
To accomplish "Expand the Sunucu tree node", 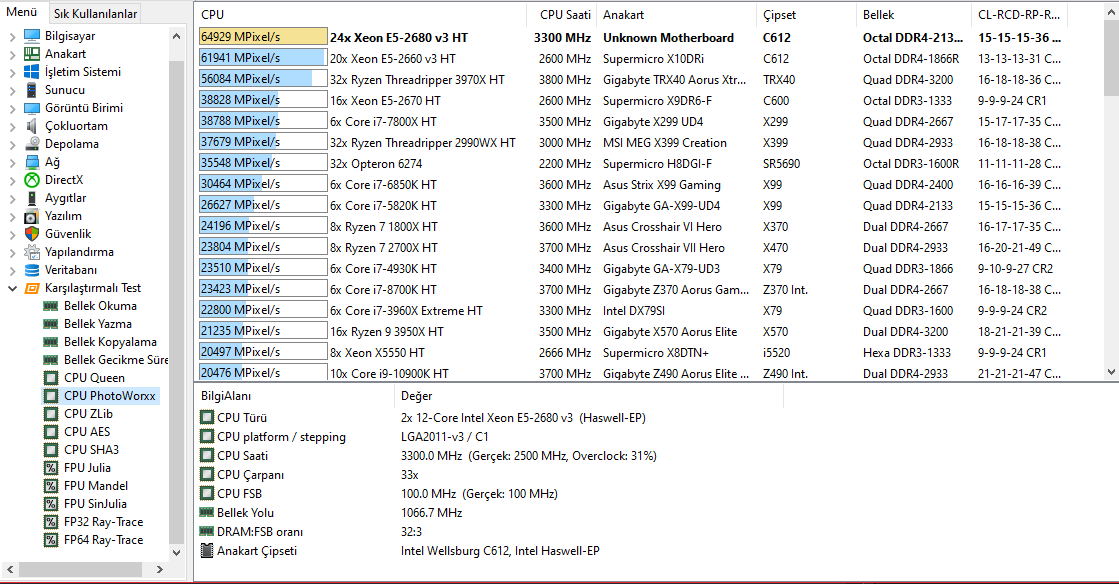I will [x=12, y=90].
